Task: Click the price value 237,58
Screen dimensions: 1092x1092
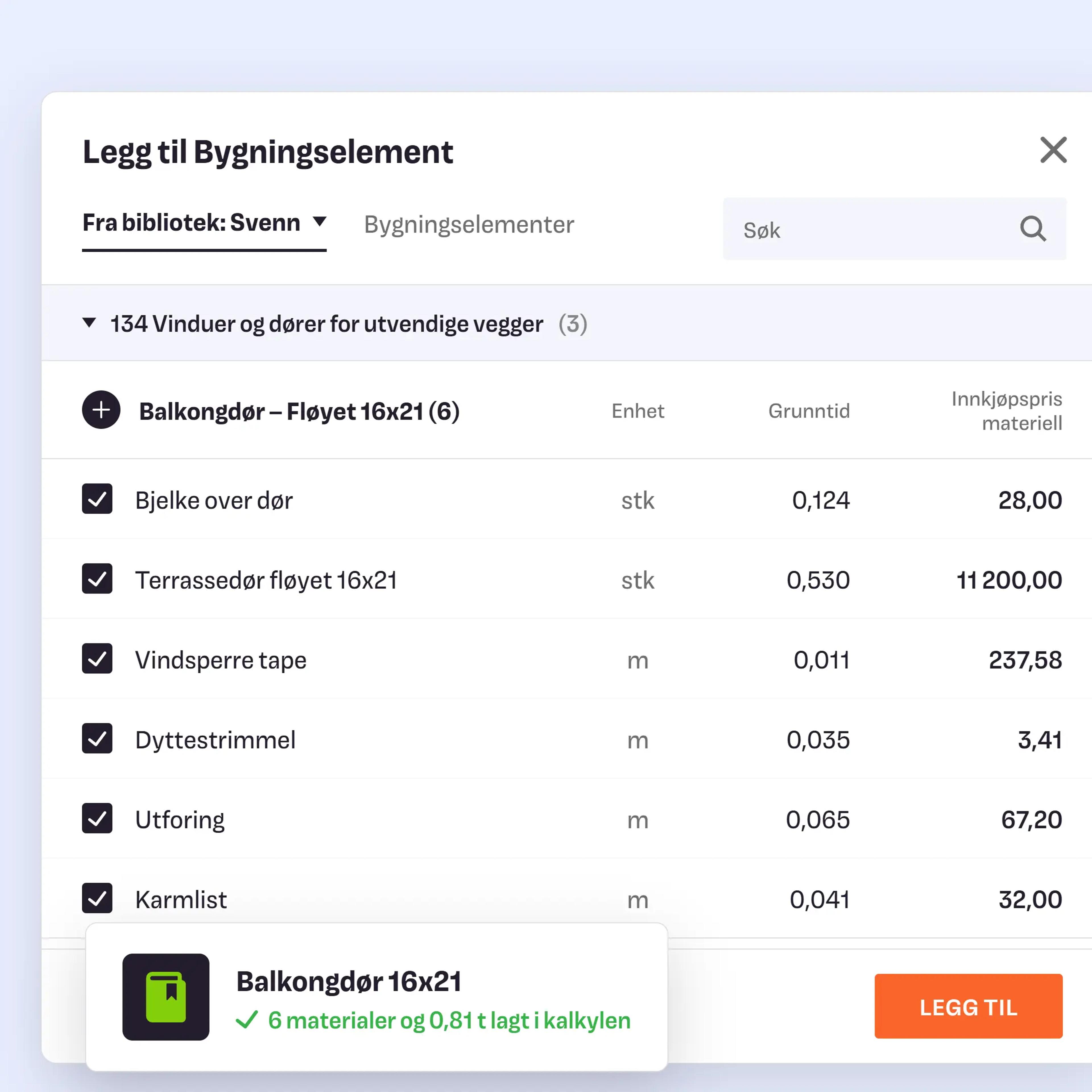Action: 1025,660
